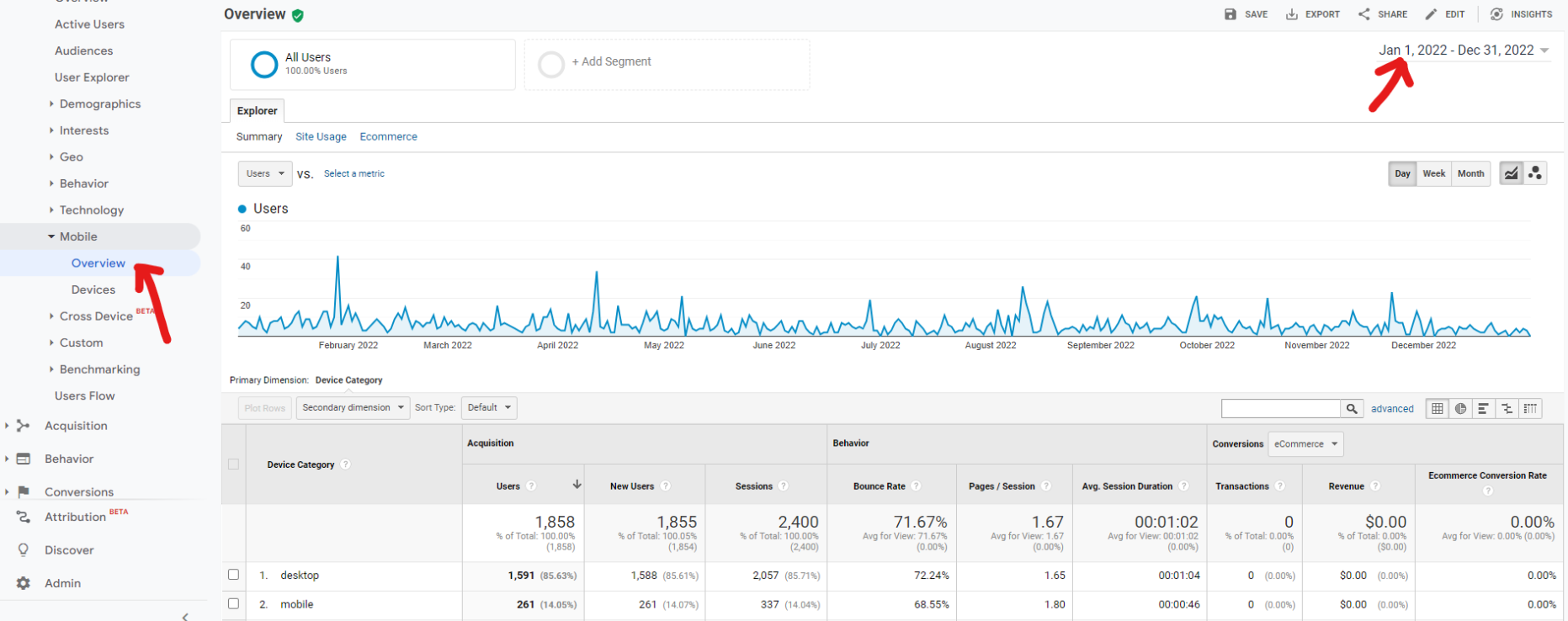
Task: Expand the Geo menu
Action: point(71,157)
